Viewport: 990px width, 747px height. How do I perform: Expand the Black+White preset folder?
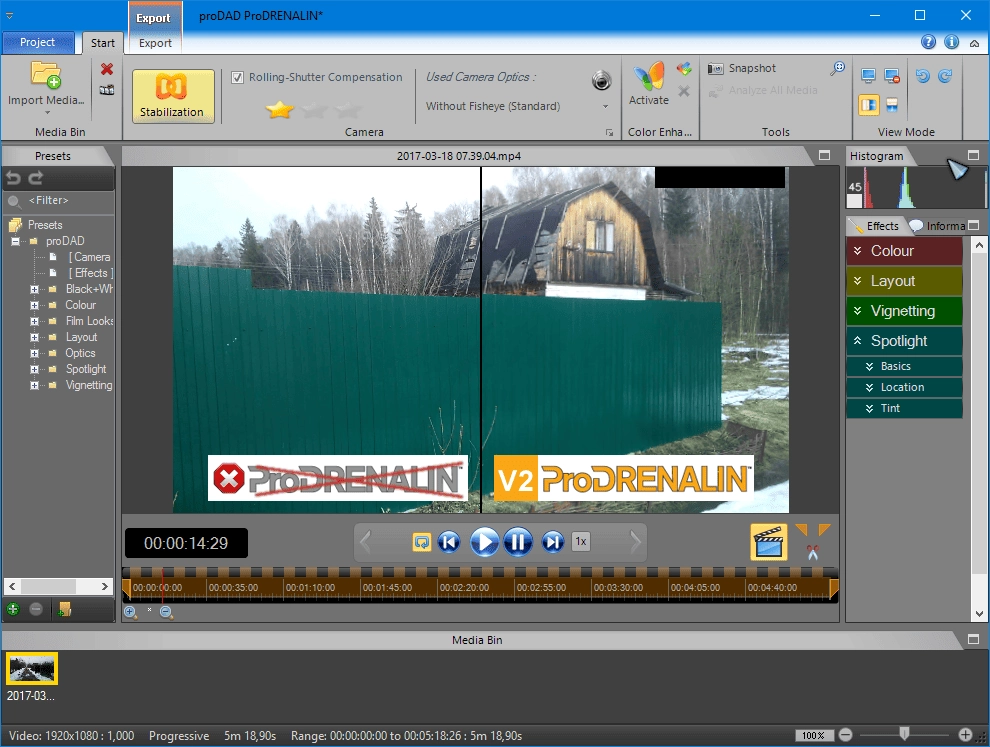click(x=34, y=289)
